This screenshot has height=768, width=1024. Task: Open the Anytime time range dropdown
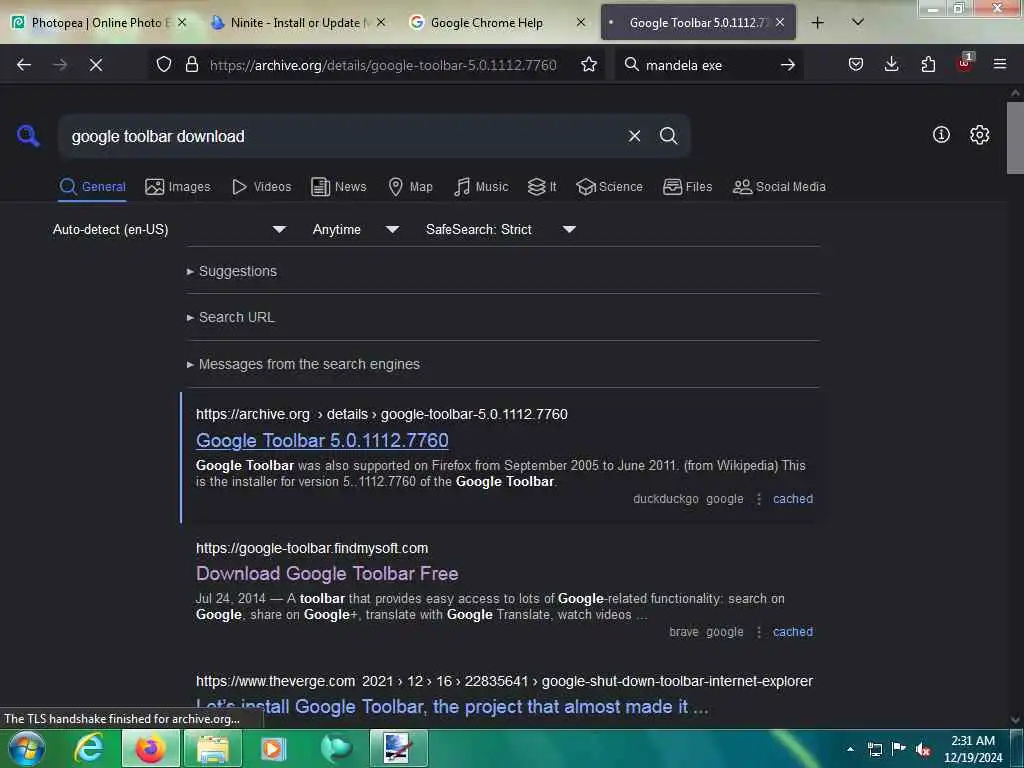coord(355,229)
